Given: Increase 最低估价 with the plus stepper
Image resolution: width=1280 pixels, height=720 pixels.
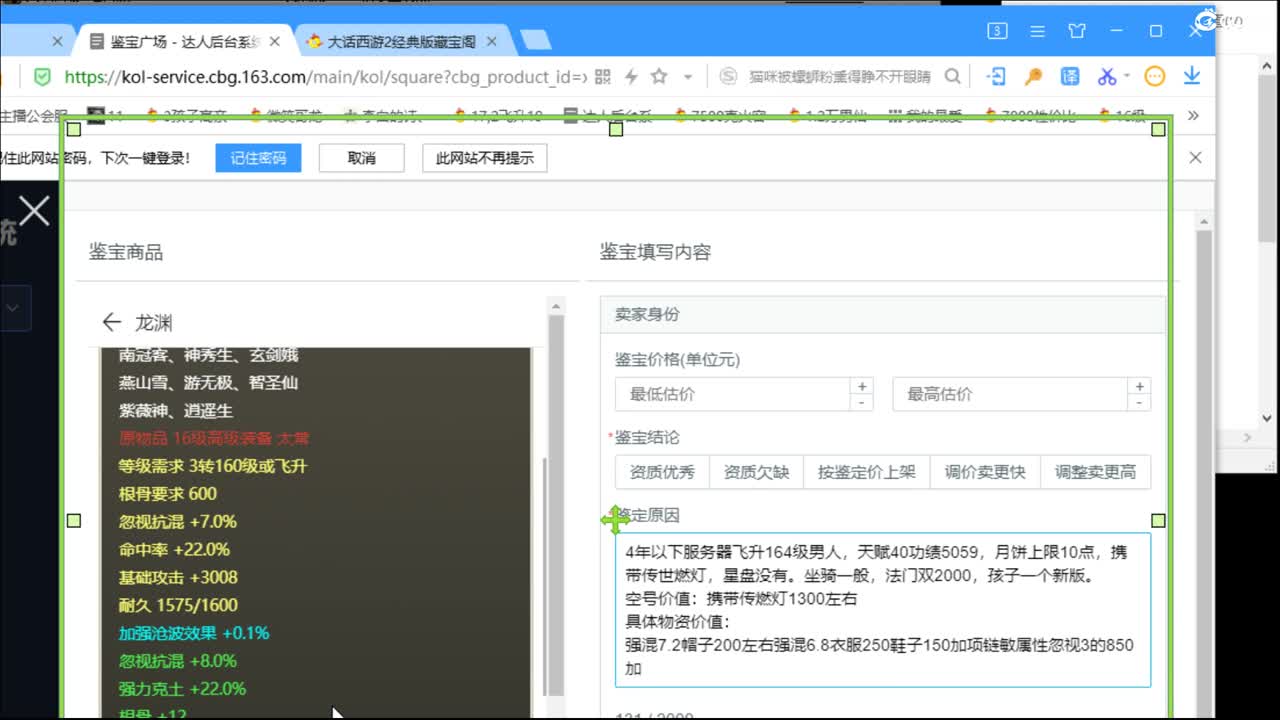Looking at the screenshot, I should (862, 386).
